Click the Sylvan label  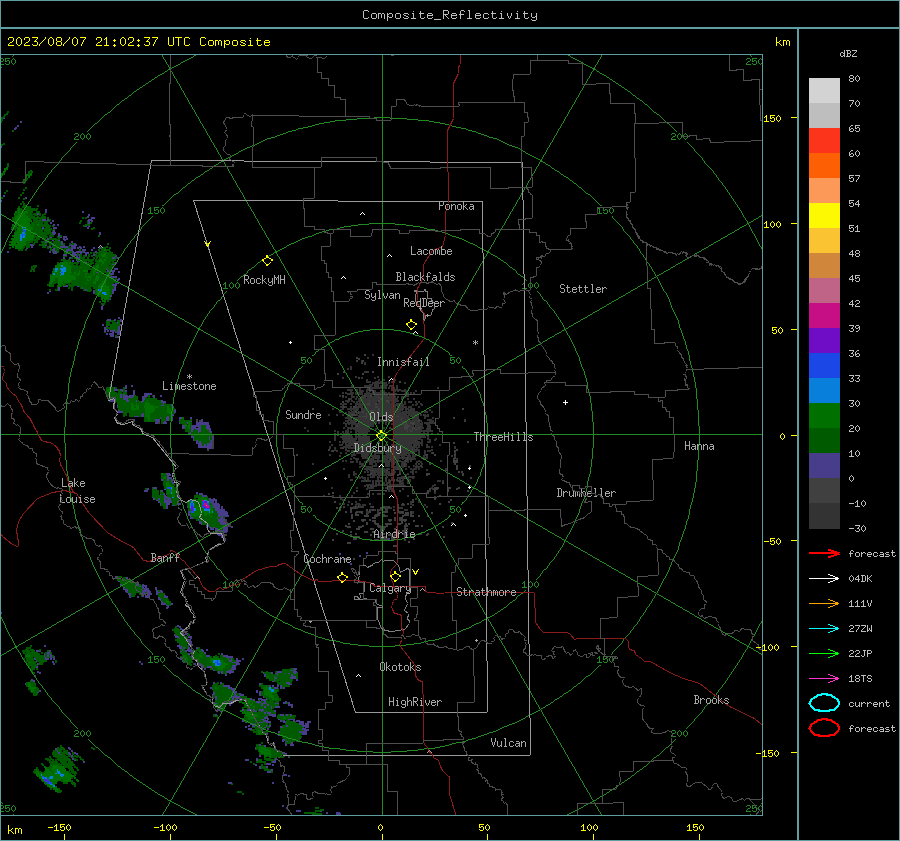click(382, 296)
